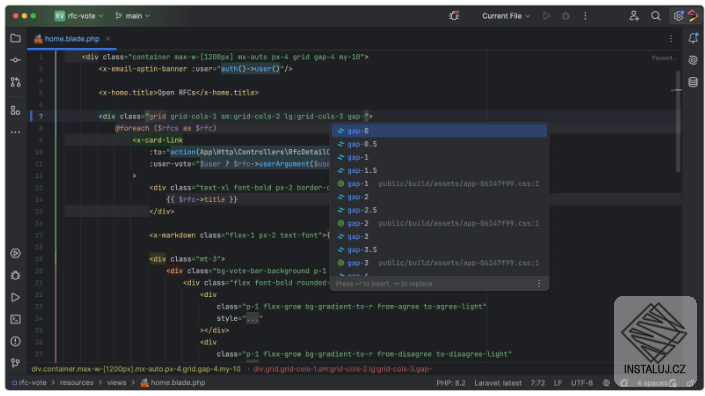This screenshot has height=396, width=705.
Task: Open the Git tool window
Action: pos(15,363)
